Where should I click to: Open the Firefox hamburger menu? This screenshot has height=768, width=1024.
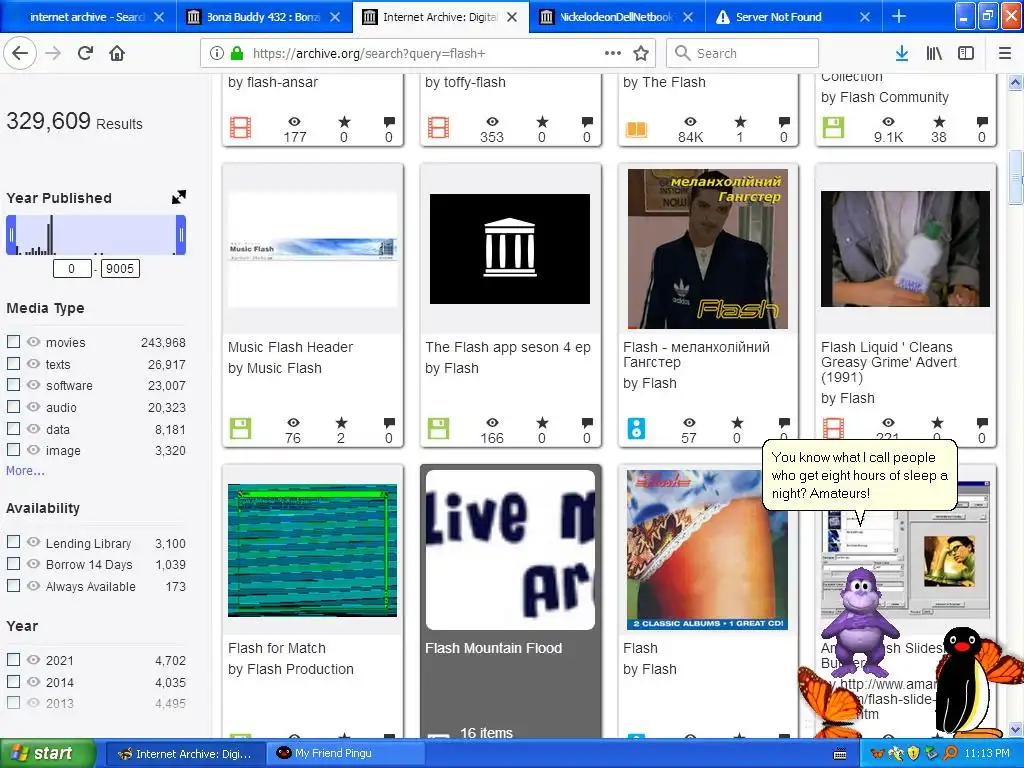[x=1005, y=54]
